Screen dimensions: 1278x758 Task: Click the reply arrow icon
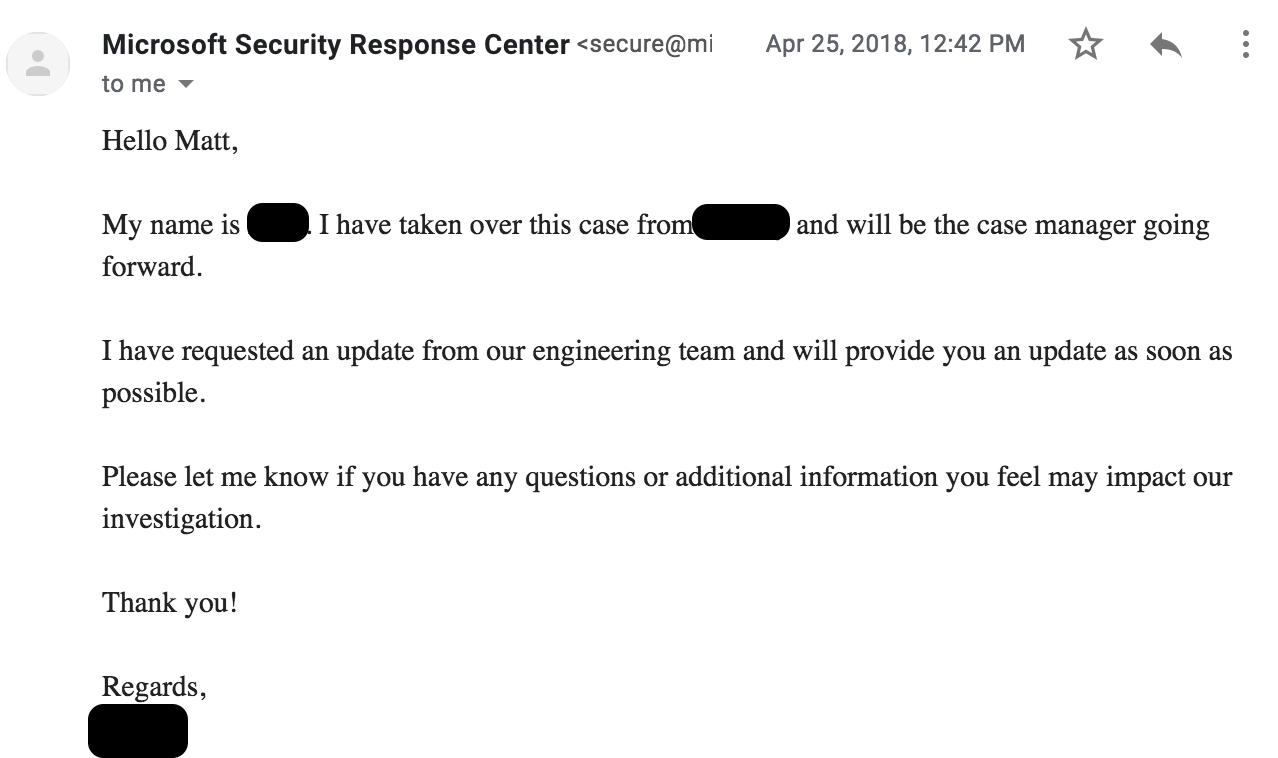coord(1165,44)
